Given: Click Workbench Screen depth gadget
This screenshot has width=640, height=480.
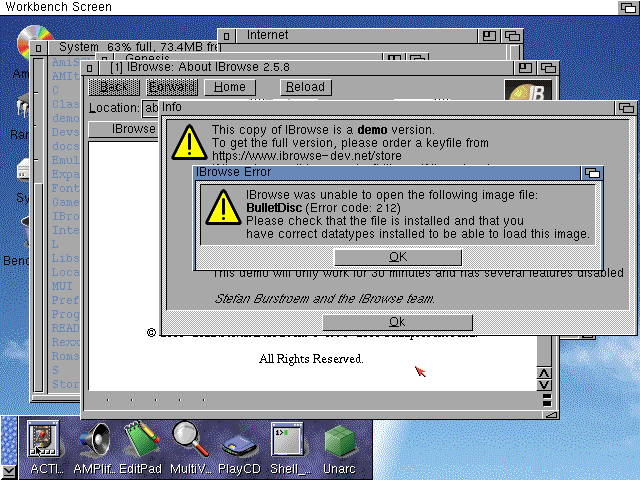Looking at the screenshot, I should click(x=629, y=7).
